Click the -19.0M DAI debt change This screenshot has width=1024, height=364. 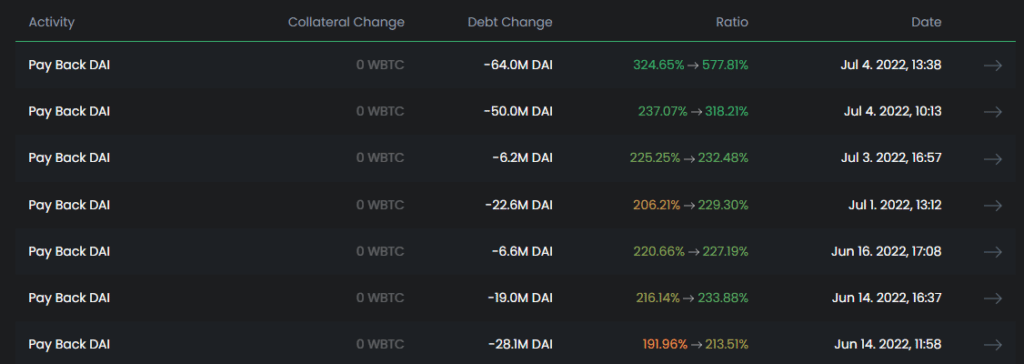pos(519,298)
